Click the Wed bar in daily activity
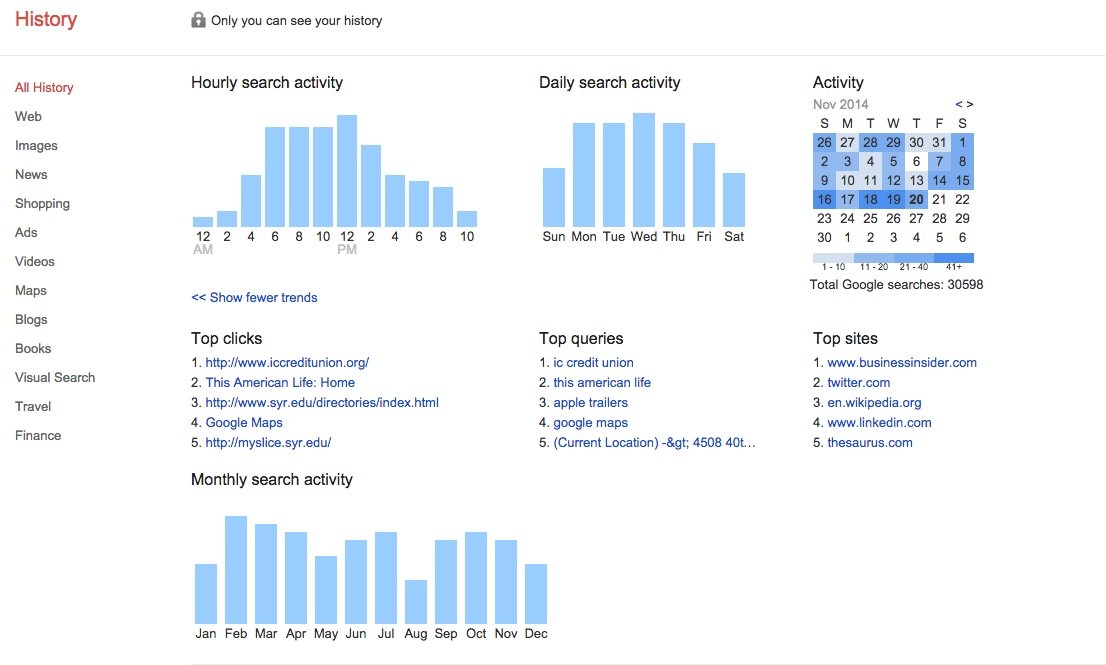Screen dimensions: 1106x665 644,170
